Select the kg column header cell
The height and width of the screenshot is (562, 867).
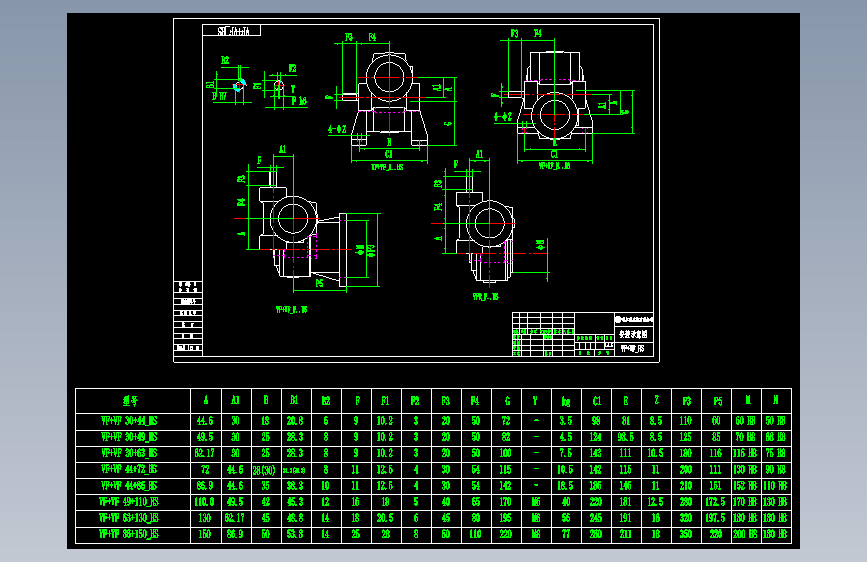click(x=566, y=401)
